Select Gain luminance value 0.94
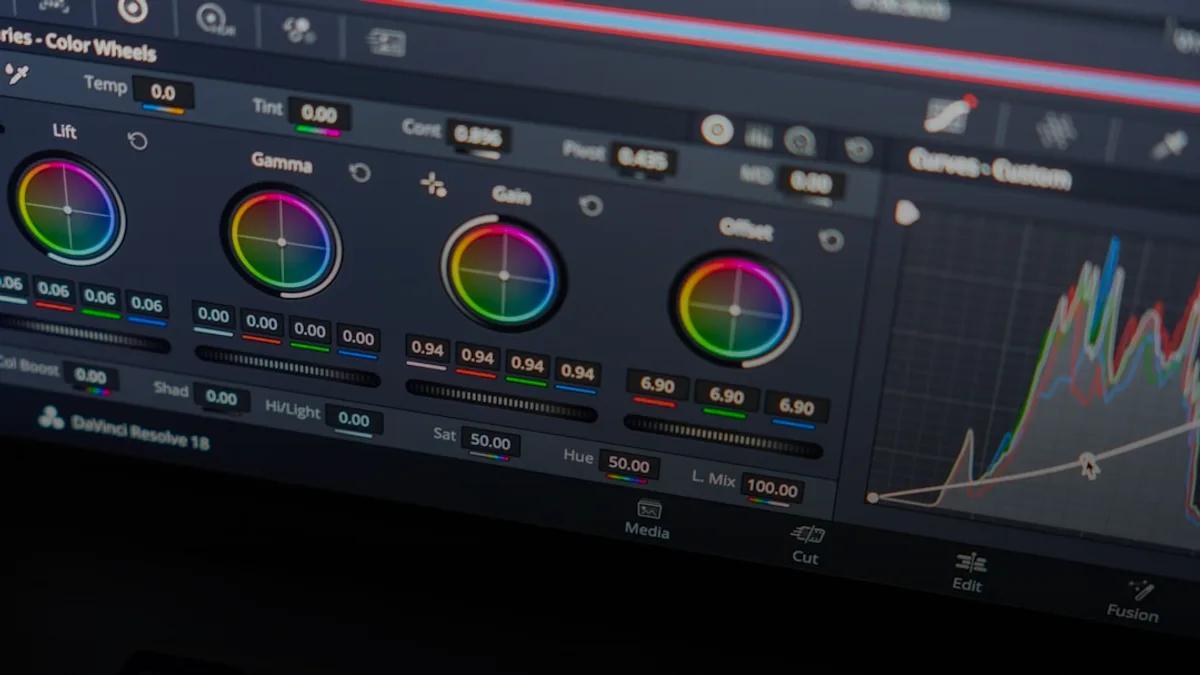1200x675 pixels. pos(427,349)
